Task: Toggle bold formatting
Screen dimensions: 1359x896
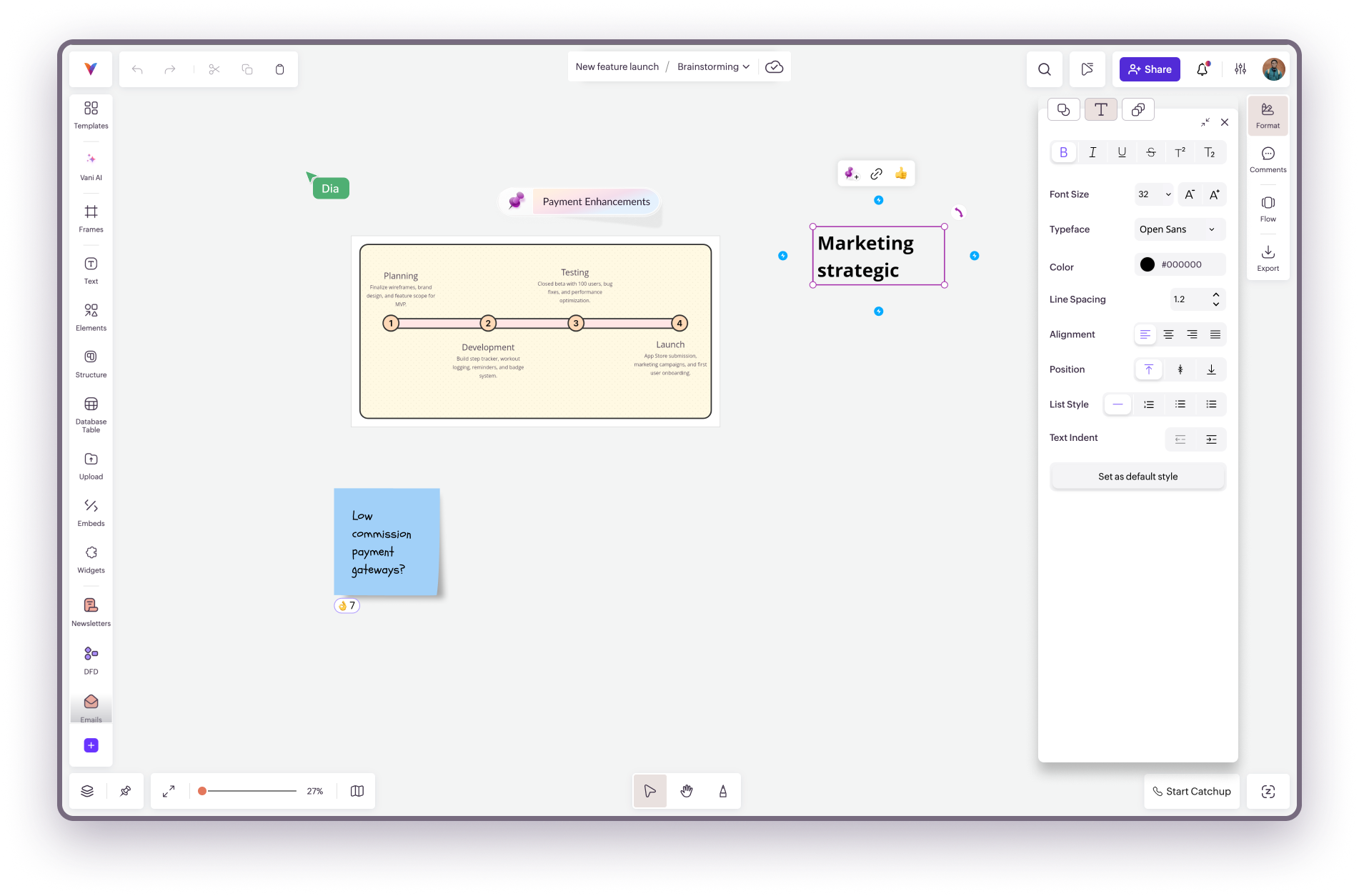Action: [1064, 152]
